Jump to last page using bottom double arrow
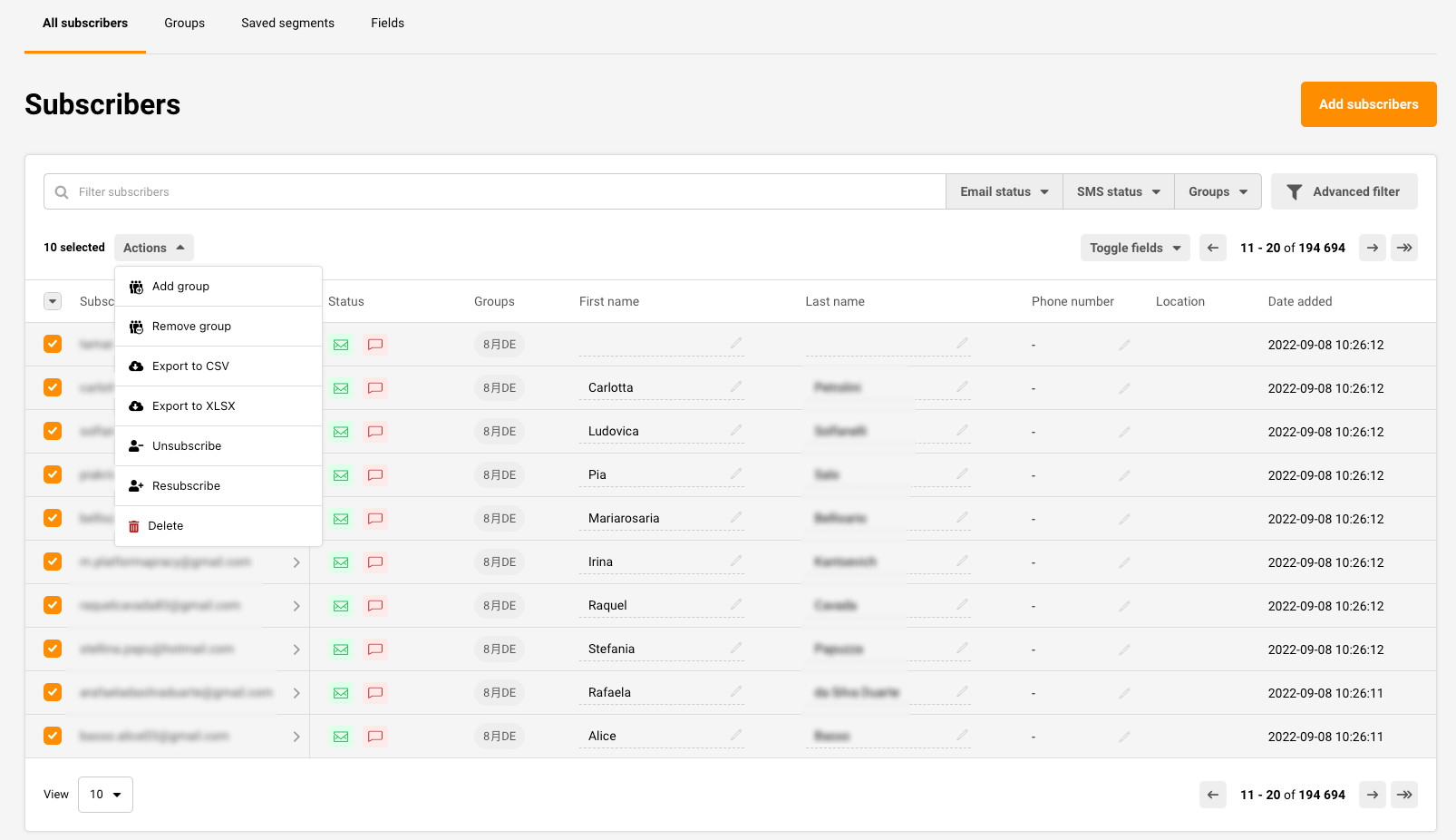Image resolution: width=1456 pixels, height=840 pixels. click(x=1404, y=795)
